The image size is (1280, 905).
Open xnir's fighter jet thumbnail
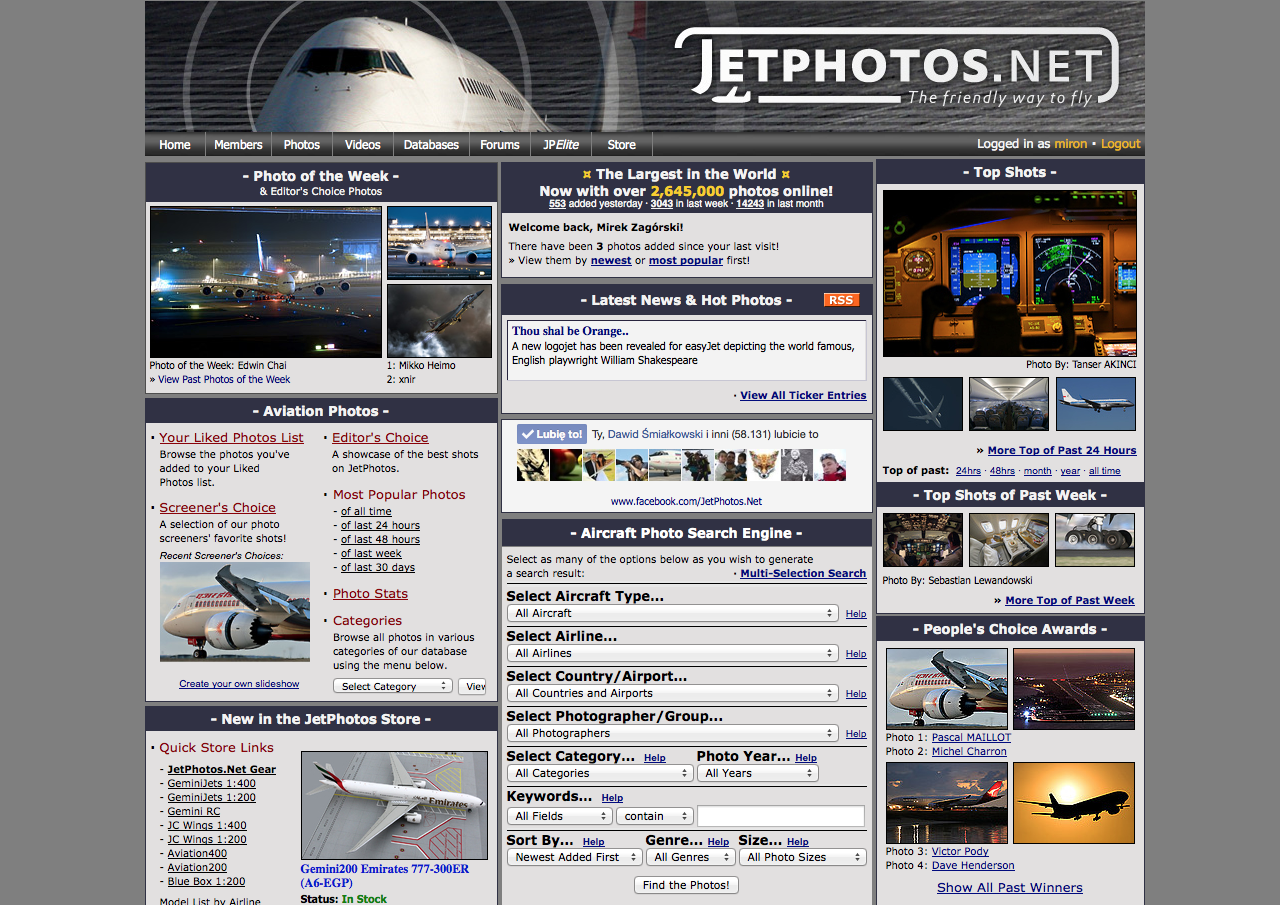[x=439, y=321]
